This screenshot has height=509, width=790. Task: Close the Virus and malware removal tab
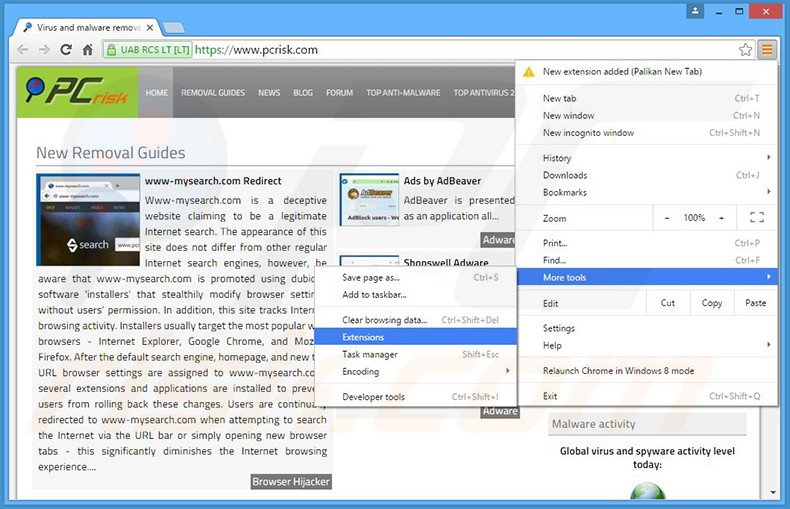point(150,28)
